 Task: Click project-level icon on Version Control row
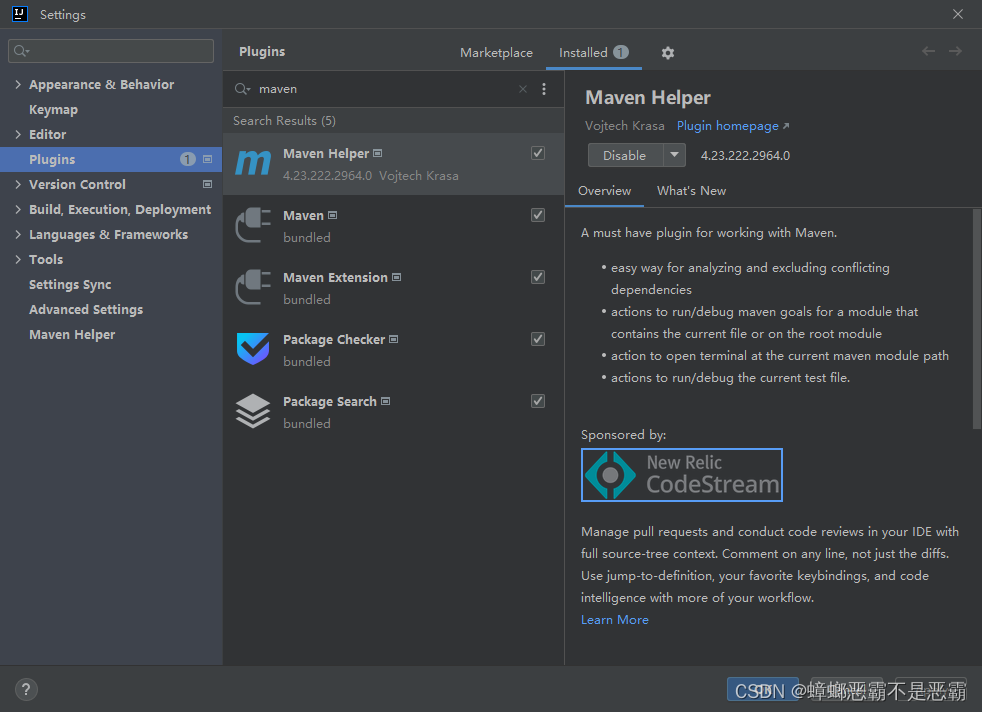(207, 184)
